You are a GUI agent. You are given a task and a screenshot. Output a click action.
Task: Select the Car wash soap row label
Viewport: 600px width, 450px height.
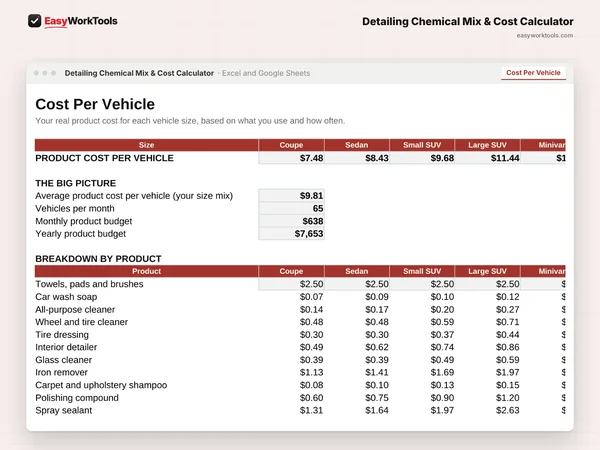(66, 297)
